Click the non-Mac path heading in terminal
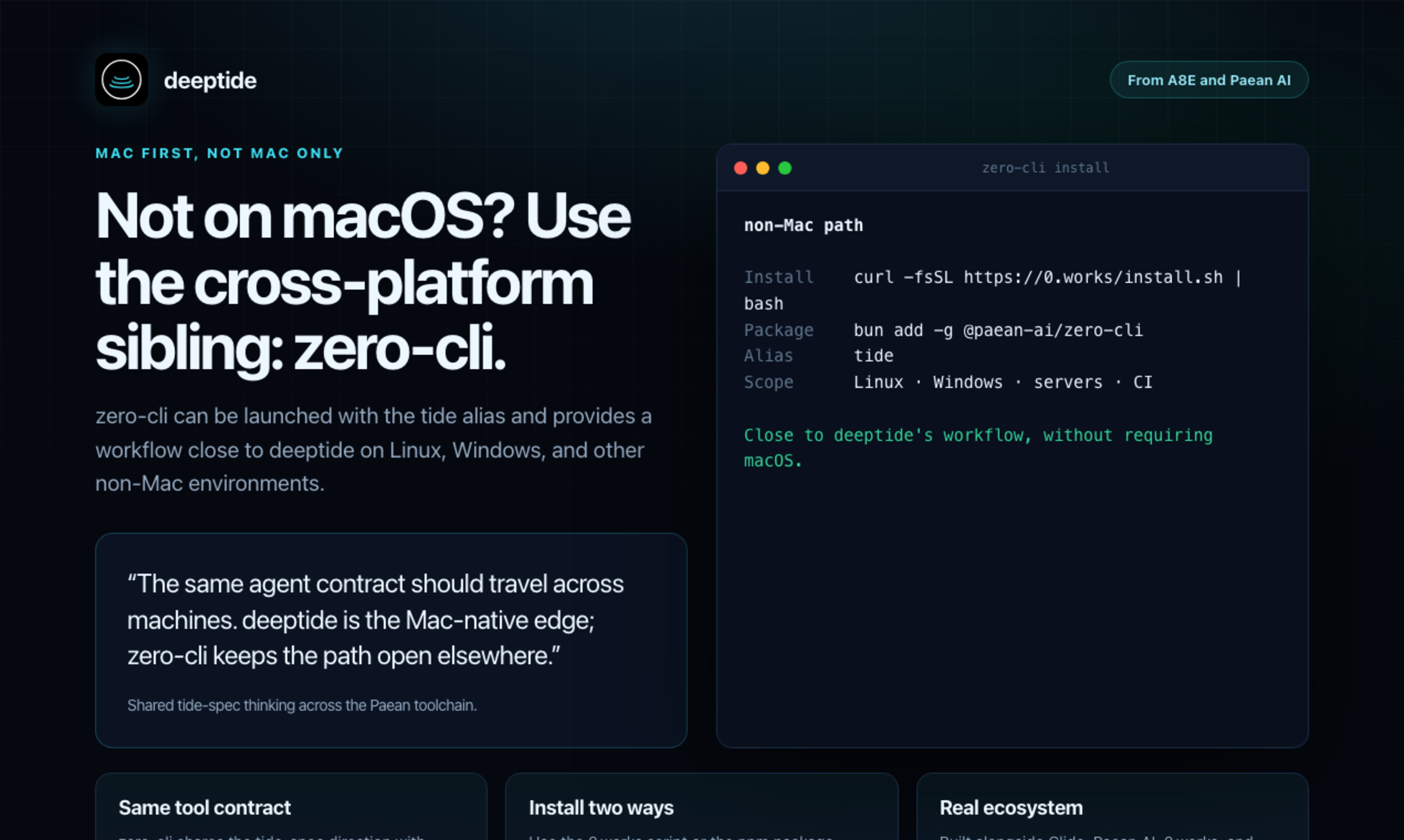The height and width of the screenshot is (840, 1404). (803, 225)
